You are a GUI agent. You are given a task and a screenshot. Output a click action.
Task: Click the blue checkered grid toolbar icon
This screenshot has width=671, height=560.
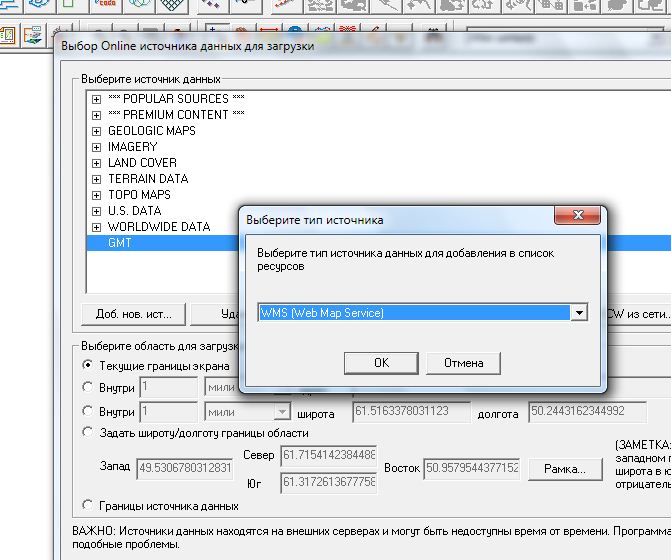point(173,5)
